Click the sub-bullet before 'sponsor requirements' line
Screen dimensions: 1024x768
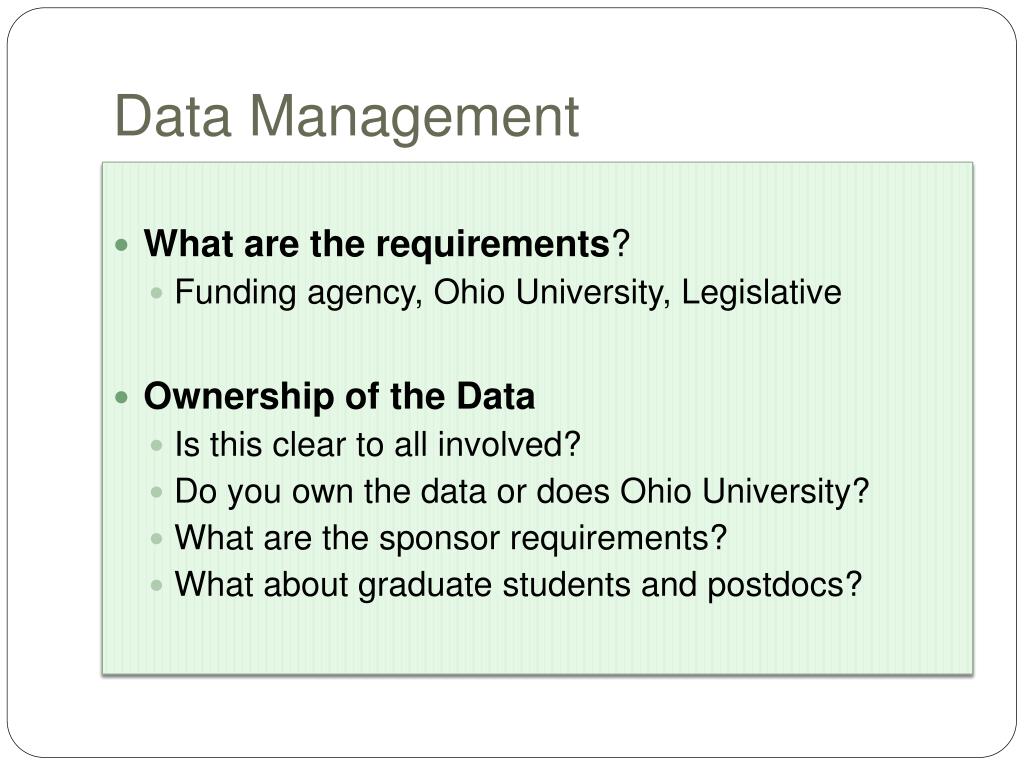point(156,539)
